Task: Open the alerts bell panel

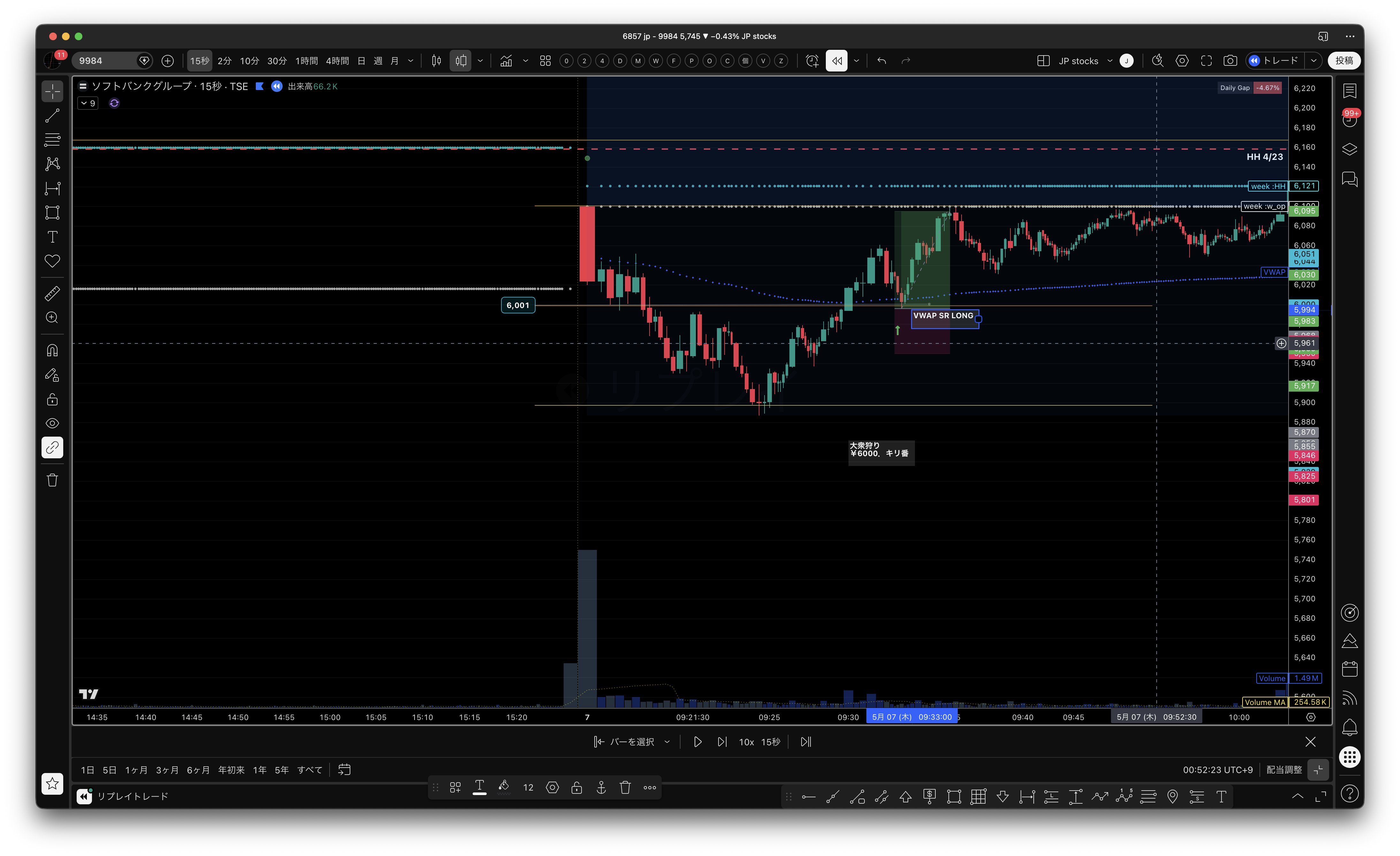Action: pos(1350,728)
